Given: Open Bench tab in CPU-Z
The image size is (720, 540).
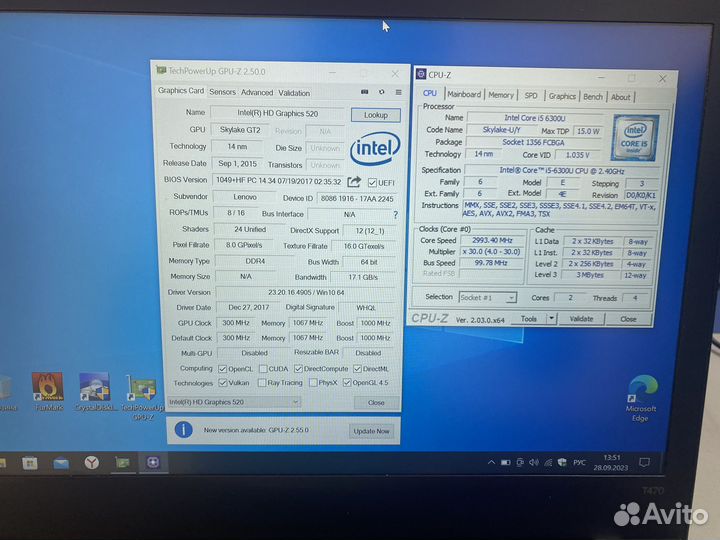Looking at the screenshot, I should point(593,96).
